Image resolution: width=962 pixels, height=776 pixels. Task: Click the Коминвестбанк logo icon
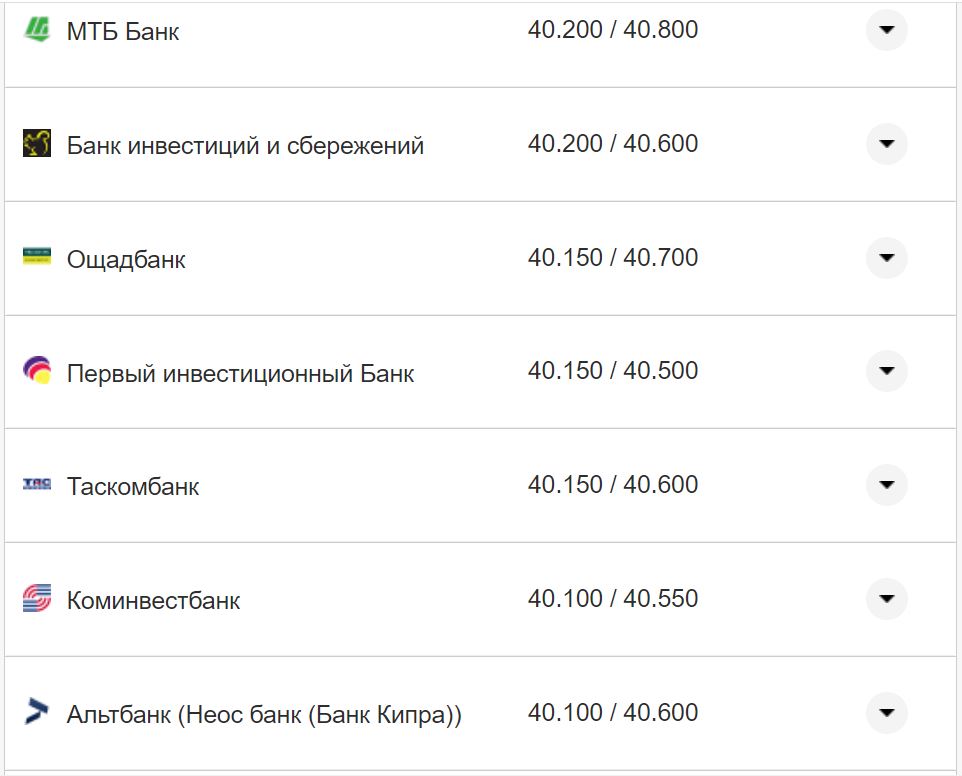(37, 599)
